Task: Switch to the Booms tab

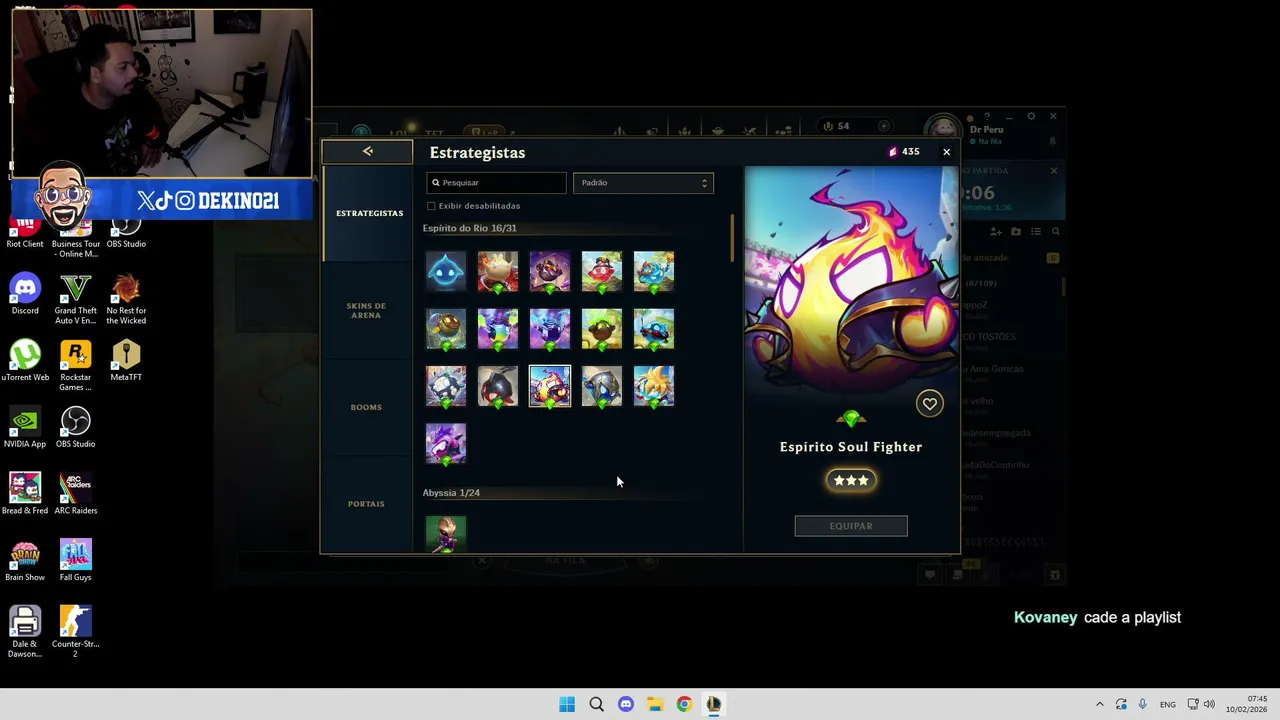Action: click(x=366, y=407)
